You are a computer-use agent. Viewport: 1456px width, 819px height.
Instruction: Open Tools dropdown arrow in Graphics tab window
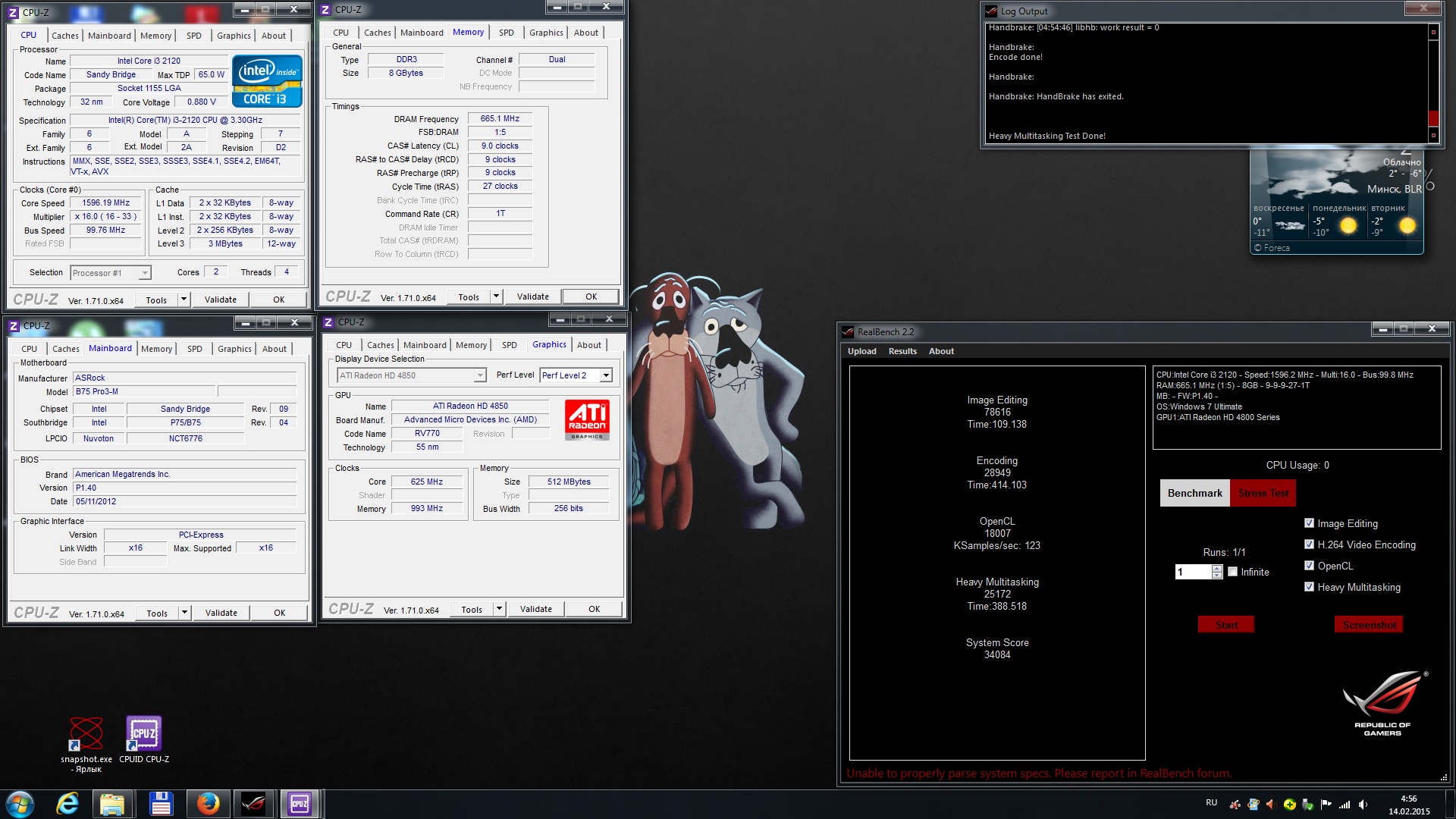click(x=499, y=609)
